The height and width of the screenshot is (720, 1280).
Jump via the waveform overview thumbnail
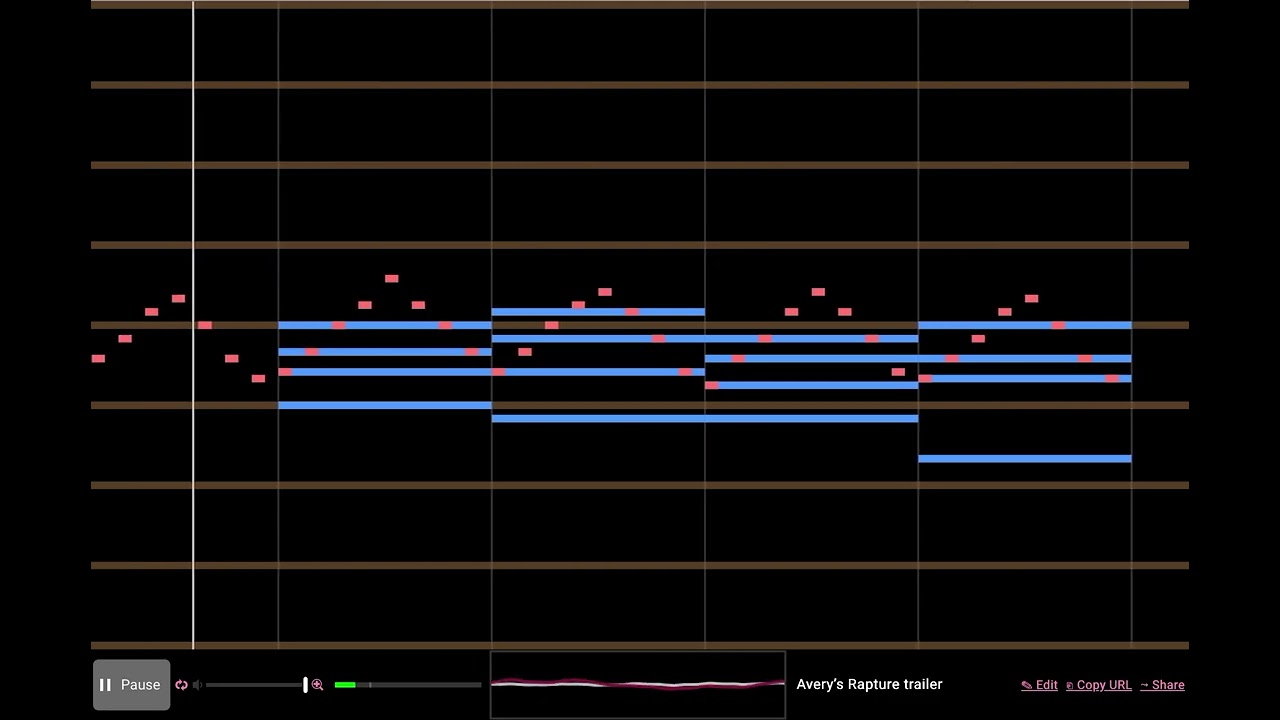pos(638,685)
